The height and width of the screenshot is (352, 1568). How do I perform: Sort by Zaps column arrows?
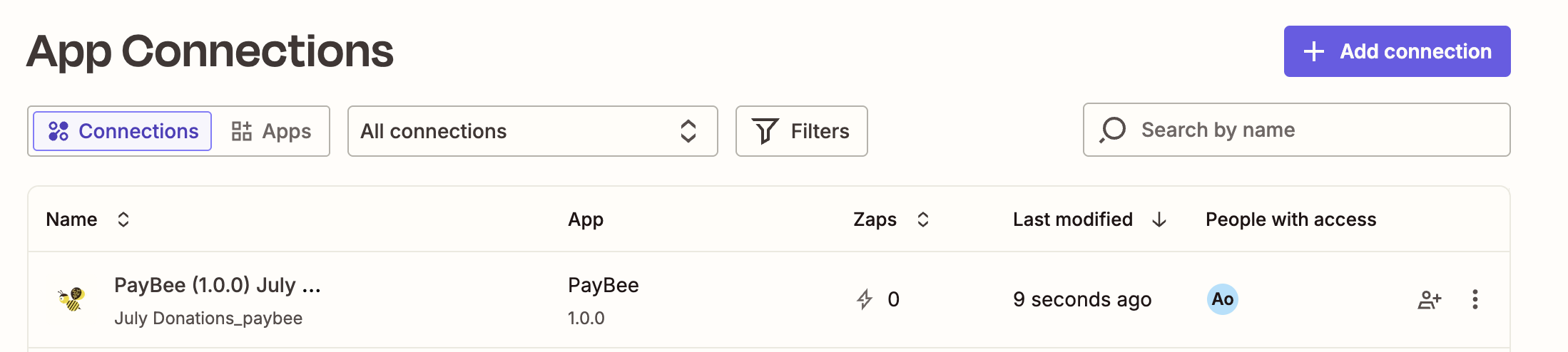click(922, 219)
